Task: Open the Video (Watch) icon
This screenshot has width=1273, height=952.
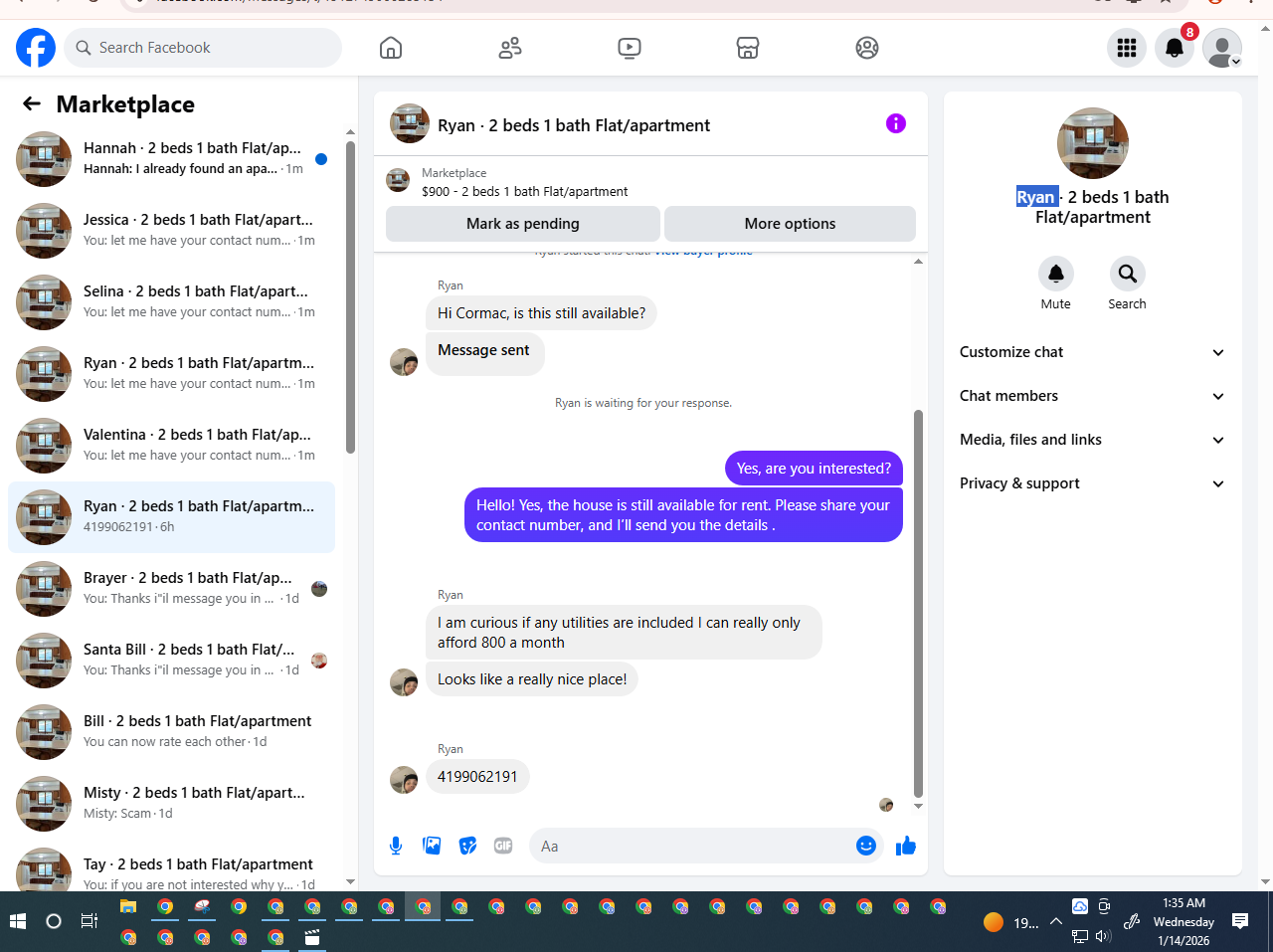Action: 630,48
